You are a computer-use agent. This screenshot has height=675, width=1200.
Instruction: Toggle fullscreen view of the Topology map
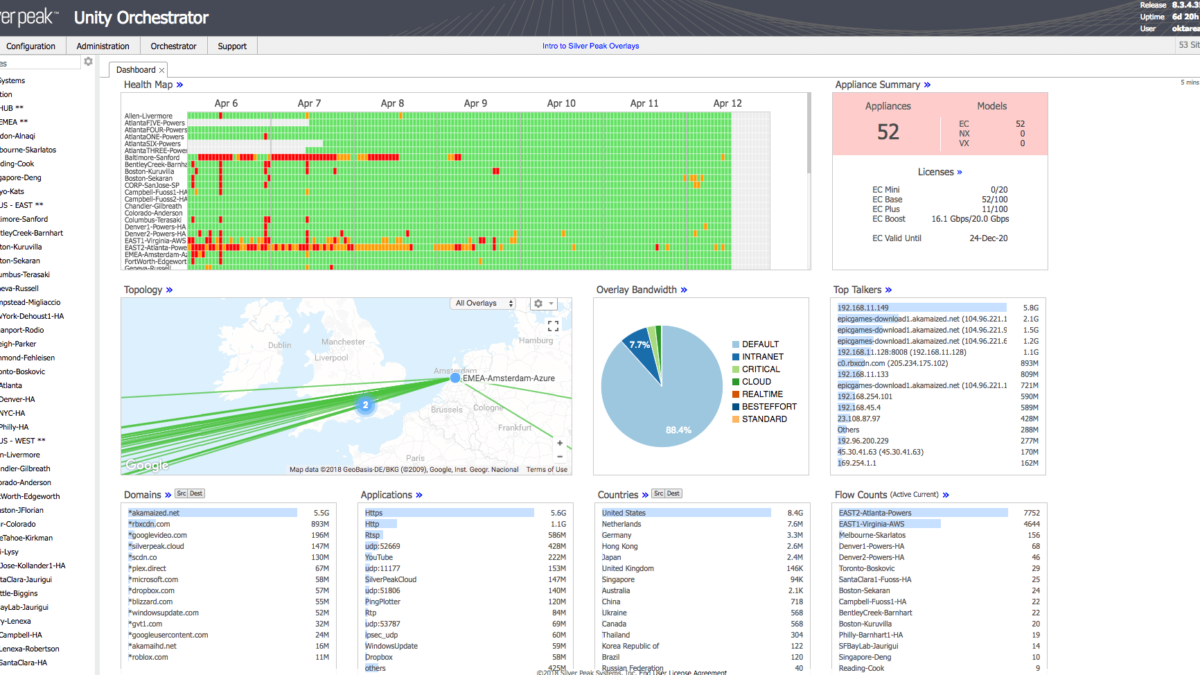point(553,325)
